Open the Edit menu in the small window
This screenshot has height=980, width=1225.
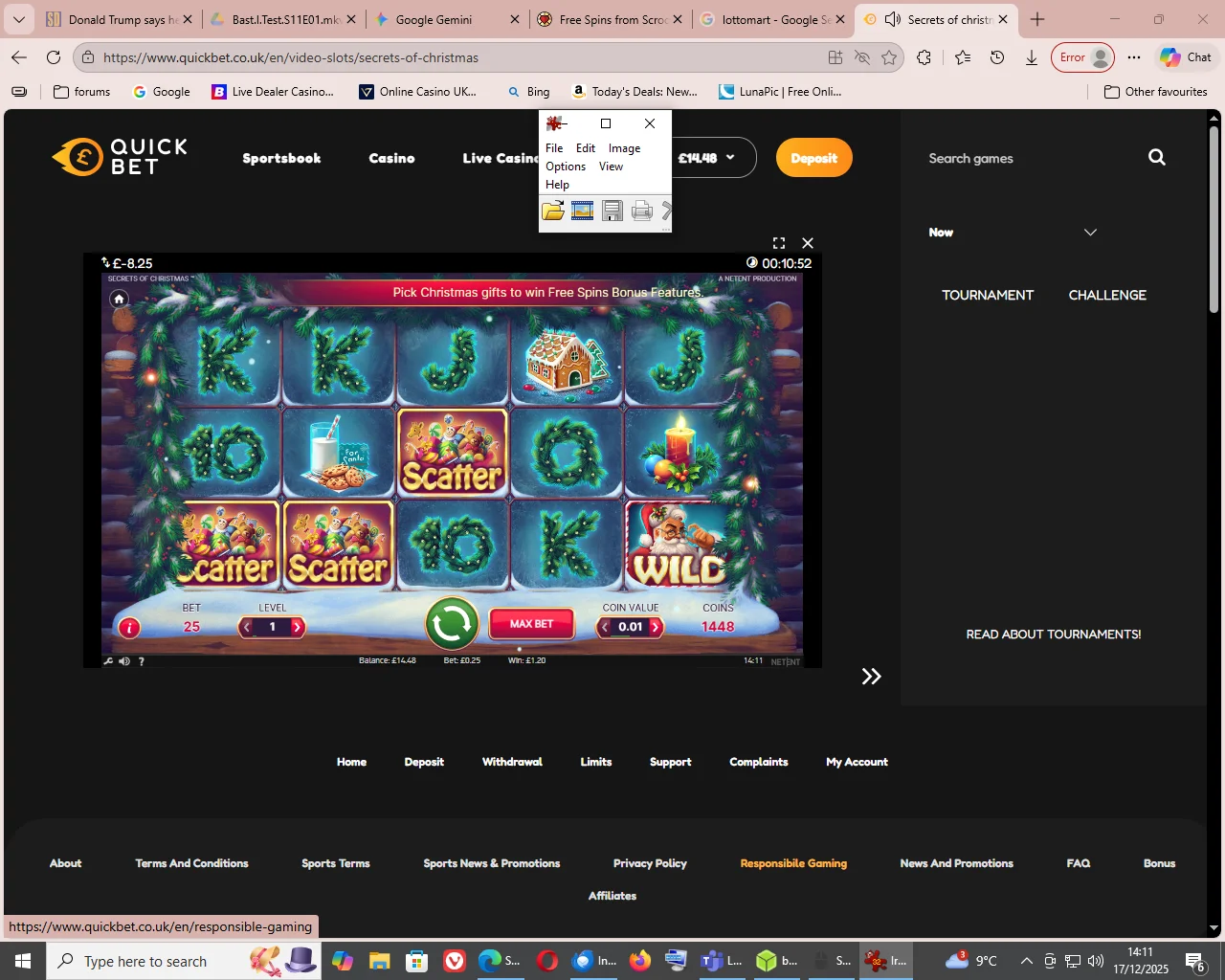tap(586, 148)
